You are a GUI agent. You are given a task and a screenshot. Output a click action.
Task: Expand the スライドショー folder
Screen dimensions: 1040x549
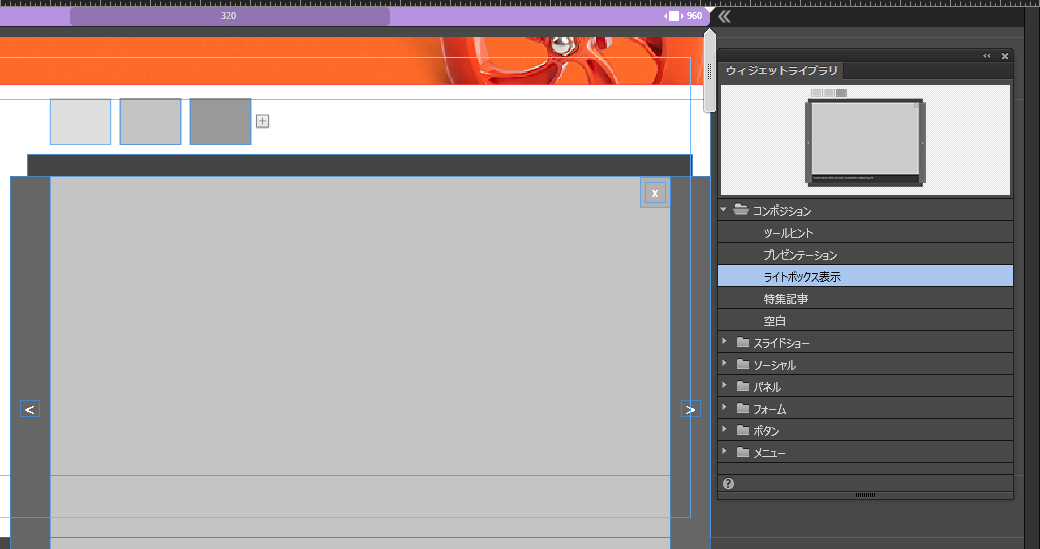tap(724, 342)
